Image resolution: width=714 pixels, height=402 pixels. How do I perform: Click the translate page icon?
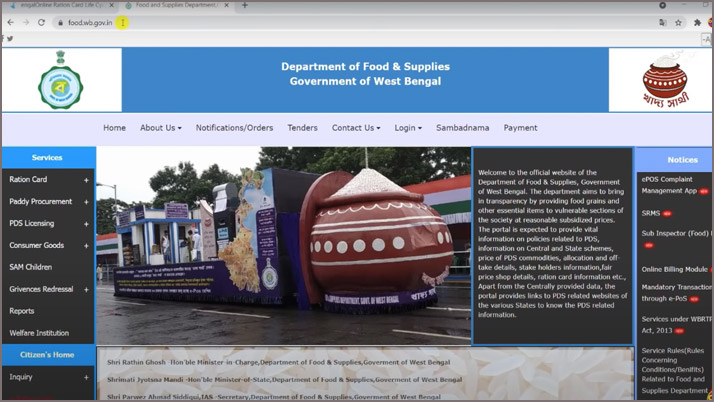[x=663, y=23]
